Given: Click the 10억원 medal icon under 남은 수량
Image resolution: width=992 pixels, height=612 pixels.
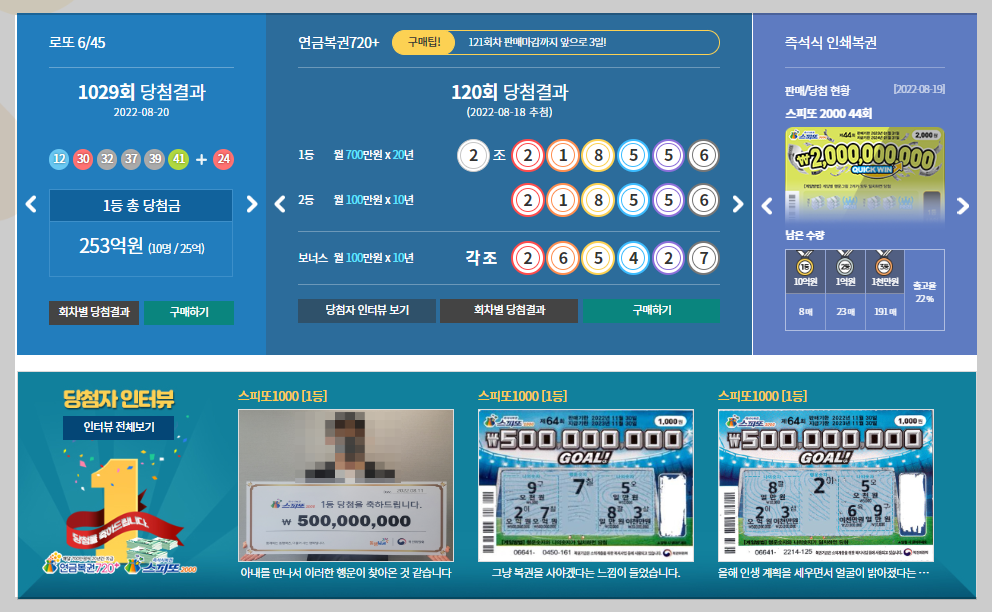Looking at the screenshot, I should pyautogui.click(x=803, y=265).
